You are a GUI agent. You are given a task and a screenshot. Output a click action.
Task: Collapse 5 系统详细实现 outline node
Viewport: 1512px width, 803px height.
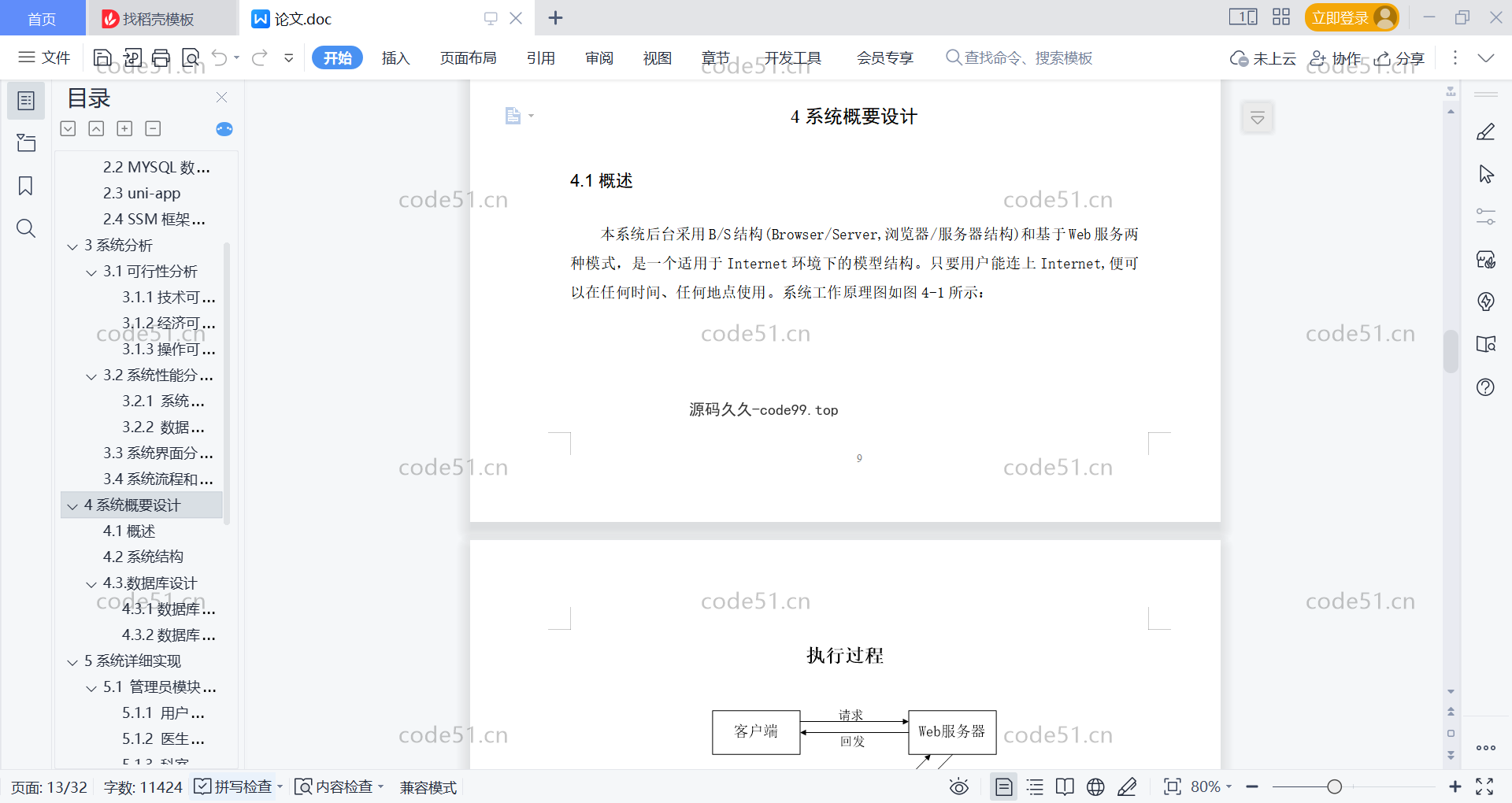72,662
